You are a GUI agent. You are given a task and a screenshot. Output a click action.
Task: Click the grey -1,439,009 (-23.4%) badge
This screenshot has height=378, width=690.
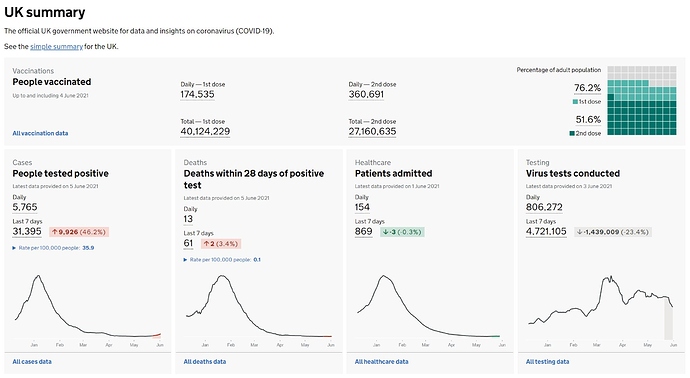click(613, 232)
